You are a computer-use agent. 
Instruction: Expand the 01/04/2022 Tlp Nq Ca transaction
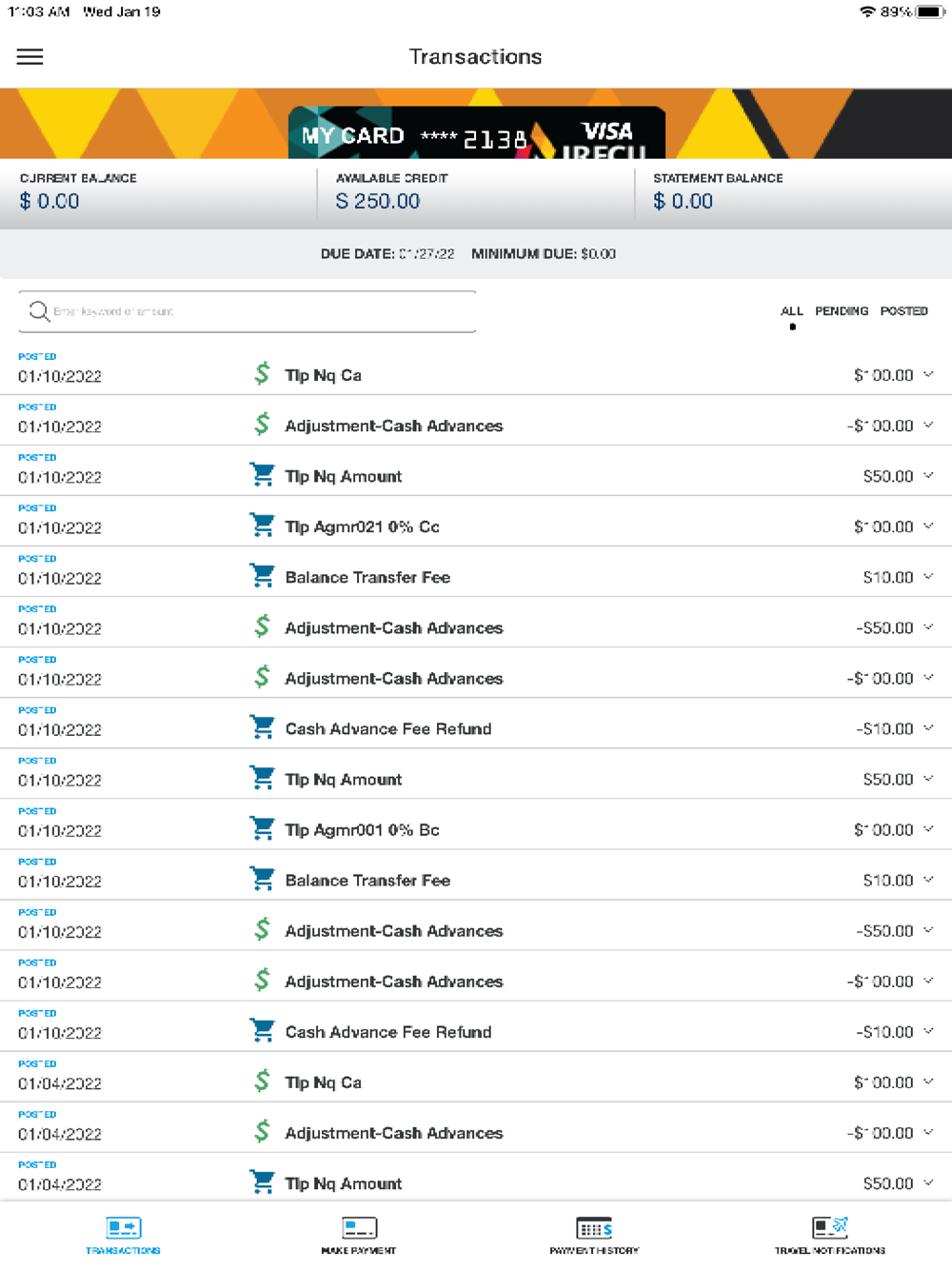[x=928, y=1081]
